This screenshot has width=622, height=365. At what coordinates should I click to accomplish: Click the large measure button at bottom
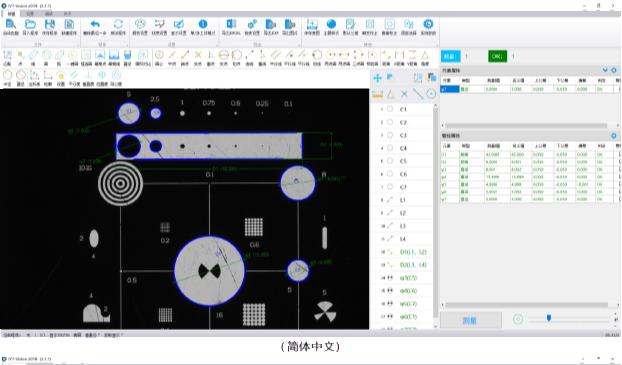click(470, 320)
